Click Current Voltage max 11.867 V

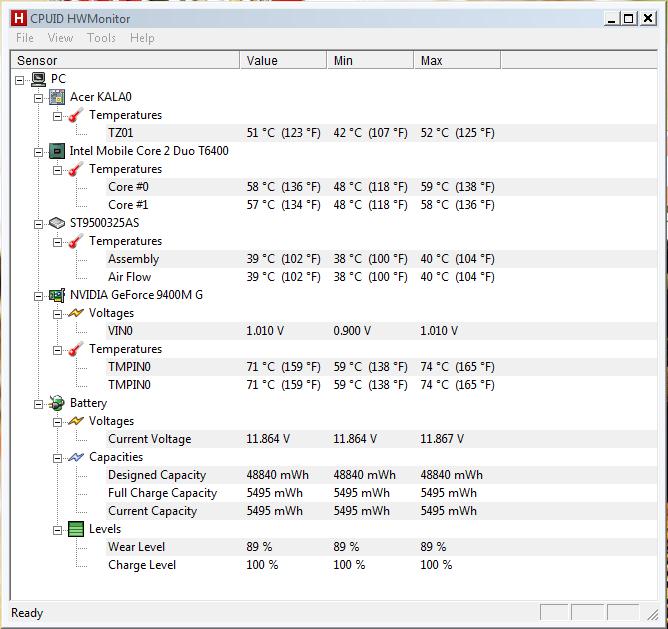pos(442,439)
